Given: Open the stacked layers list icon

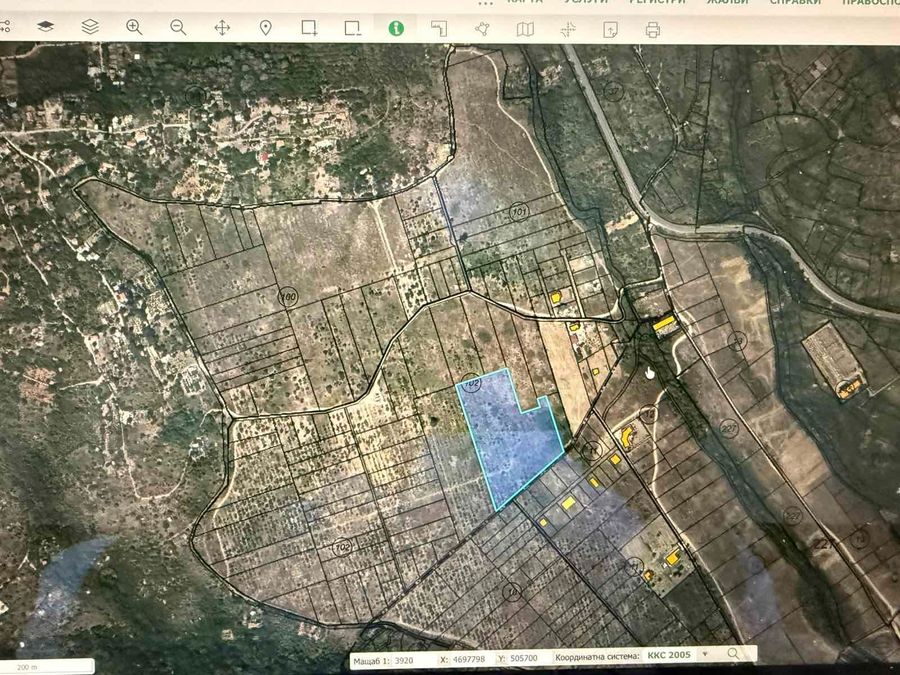Looking at the screenshot, I should (90, 26).
